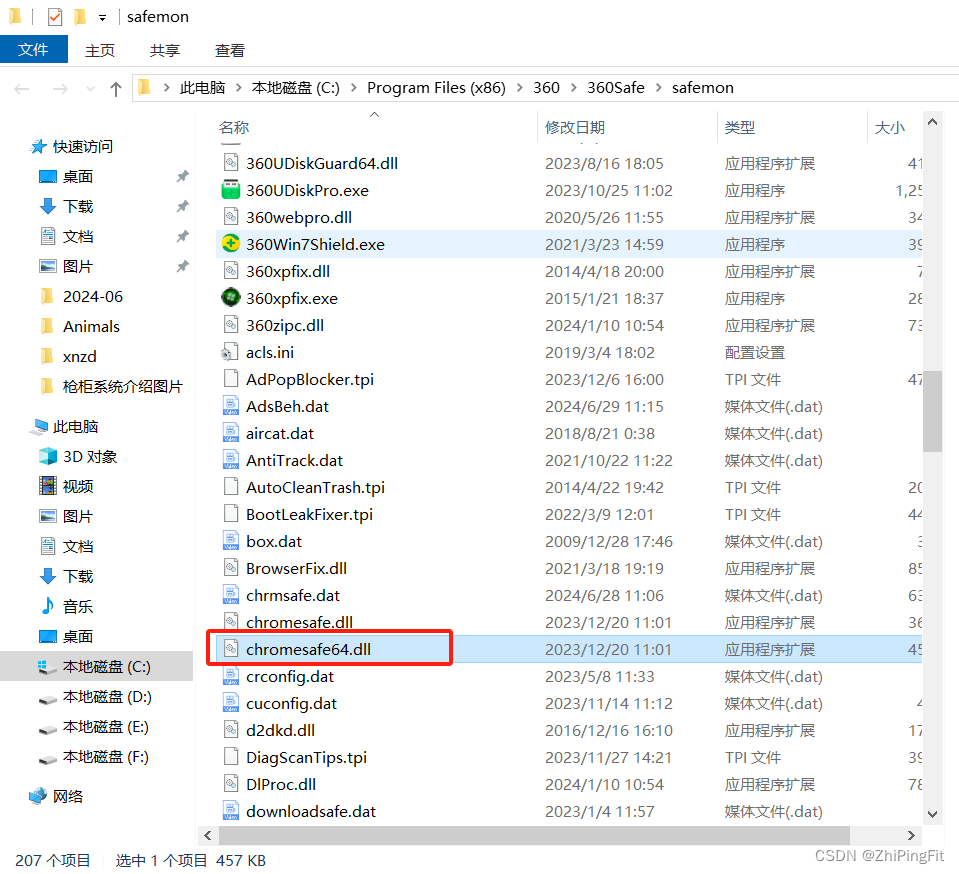Expand the chevron after 此电脑 in address bar

(239, 88)
